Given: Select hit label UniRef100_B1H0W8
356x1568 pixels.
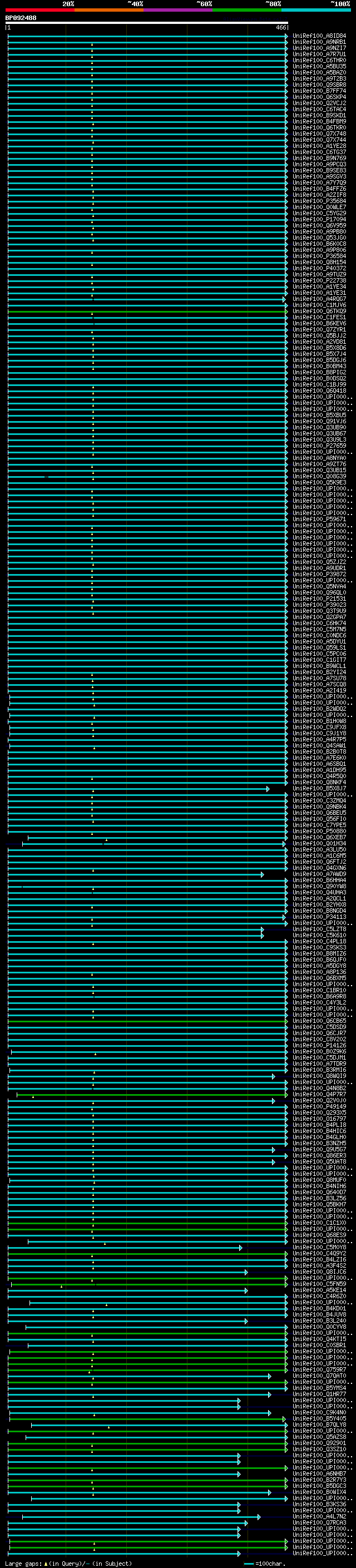Looking at the screenshot, I should tap(319, 721).
